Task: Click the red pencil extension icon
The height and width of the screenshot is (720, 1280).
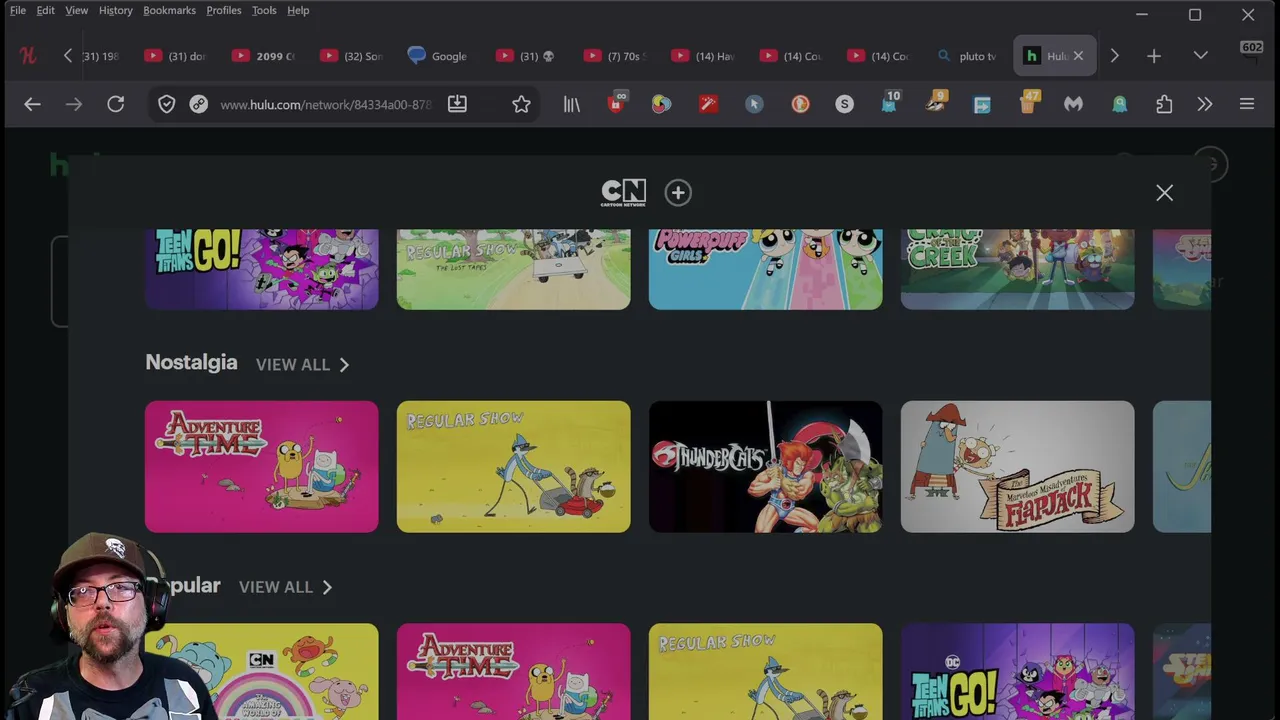Action: 708,104
